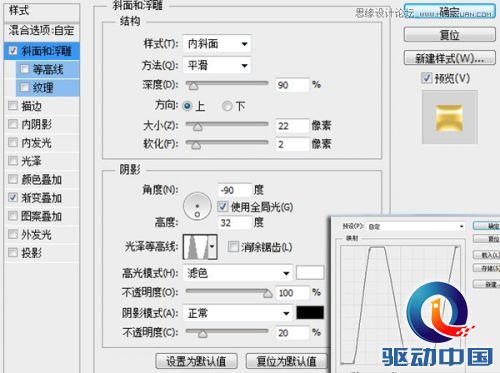Select direction 下 radio button
The height and width of the screenshot is (373, 500).
pos(227,106)
